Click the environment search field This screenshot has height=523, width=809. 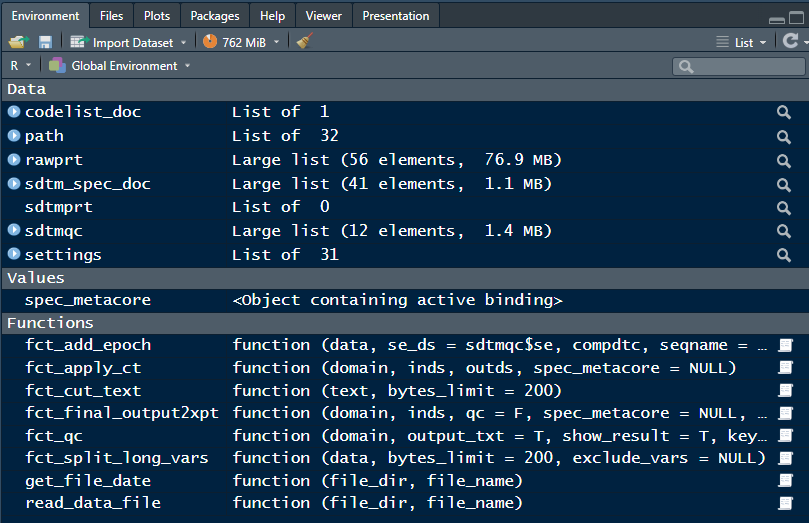pyautogui.click(x=744, y=66)
